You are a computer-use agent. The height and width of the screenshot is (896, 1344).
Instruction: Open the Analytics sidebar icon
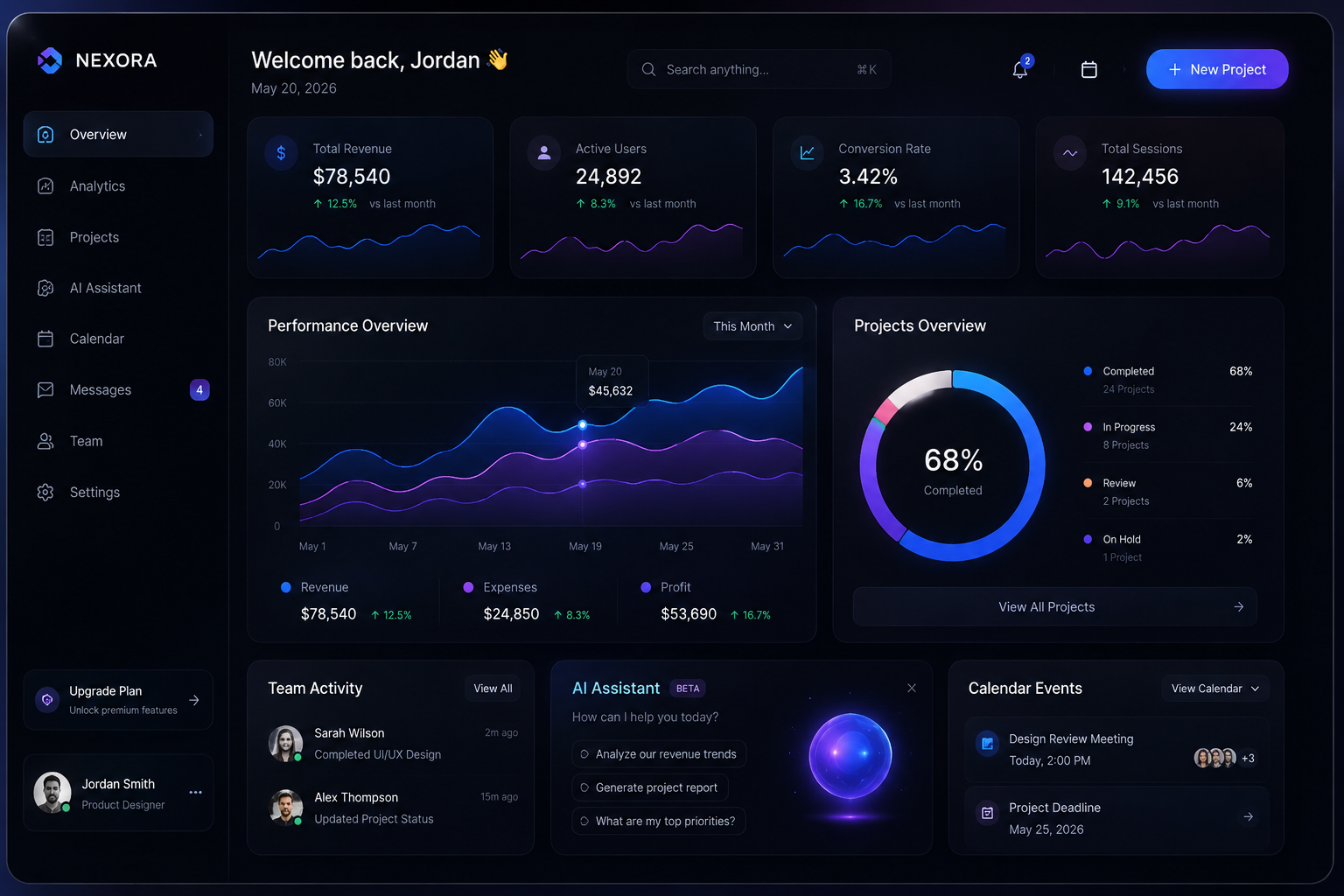(45, 185)
